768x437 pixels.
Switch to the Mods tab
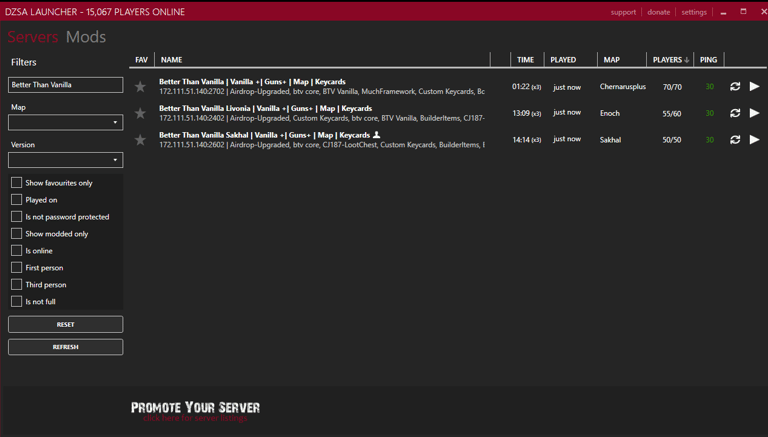86,37
